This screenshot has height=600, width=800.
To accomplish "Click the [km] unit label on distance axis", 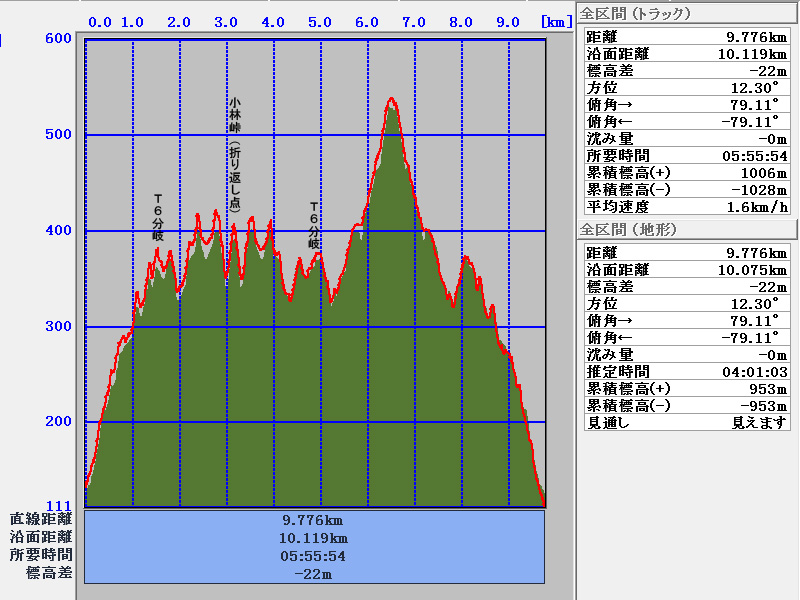I will 556,21.
